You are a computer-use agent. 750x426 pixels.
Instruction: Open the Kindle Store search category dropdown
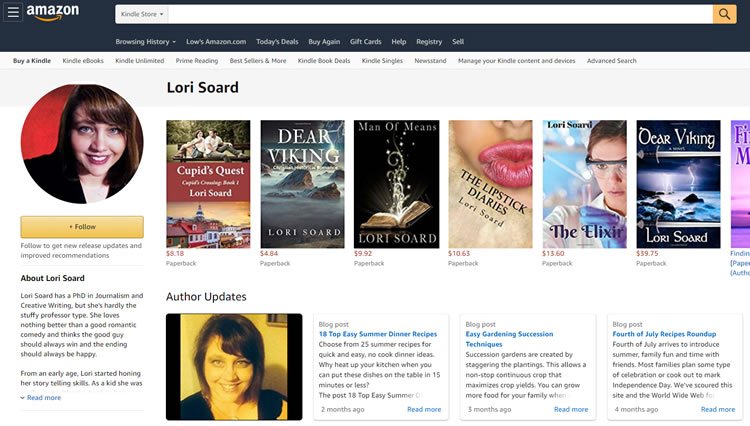coord(142,14)
